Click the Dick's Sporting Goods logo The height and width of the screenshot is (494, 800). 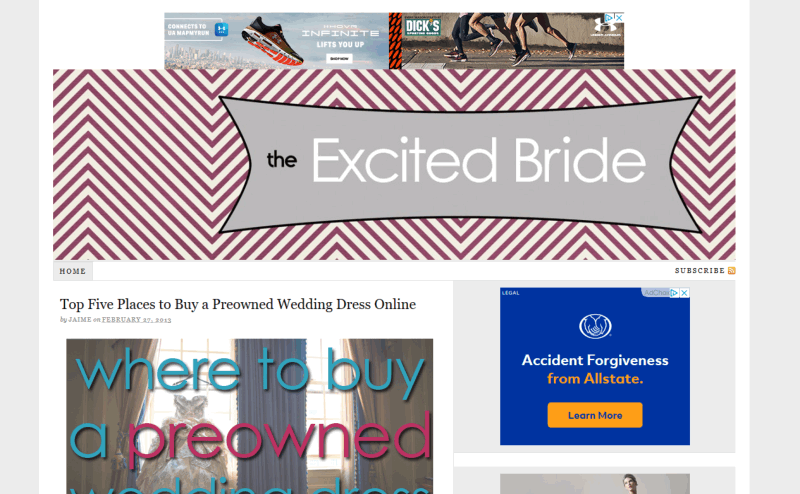(422, 28)
